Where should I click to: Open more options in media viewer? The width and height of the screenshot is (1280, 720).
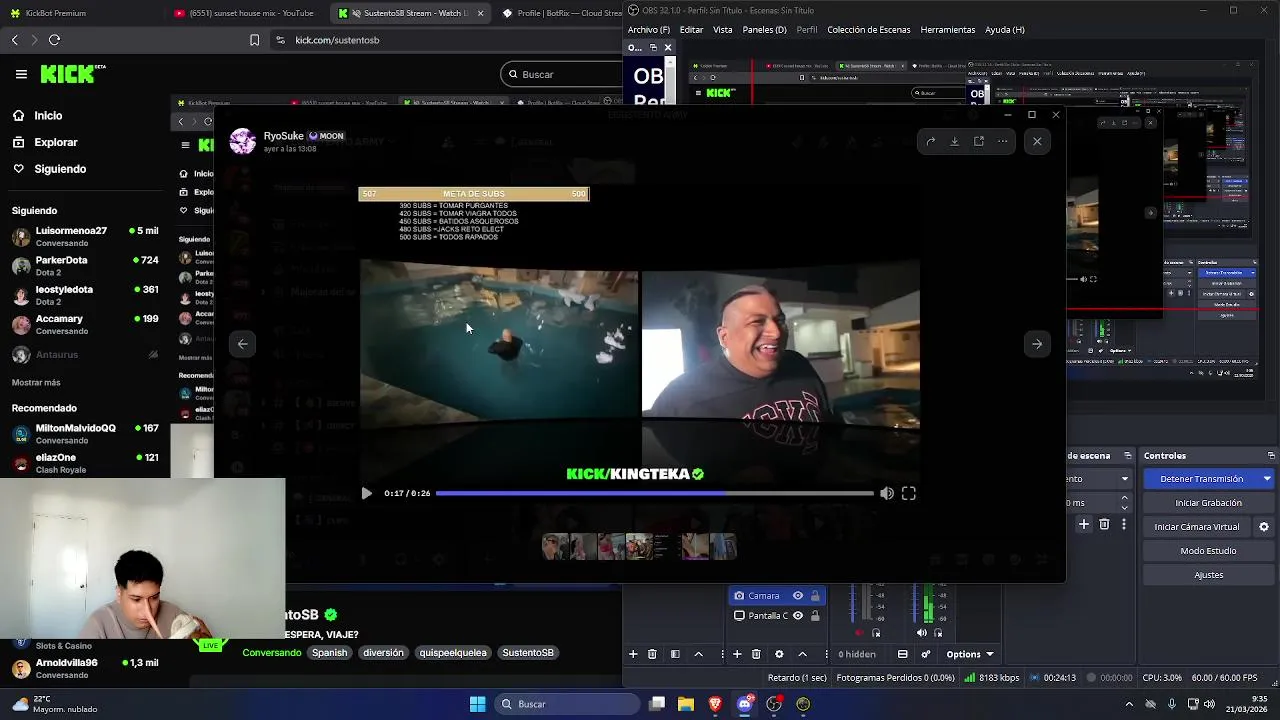[x=1003, y=141]
